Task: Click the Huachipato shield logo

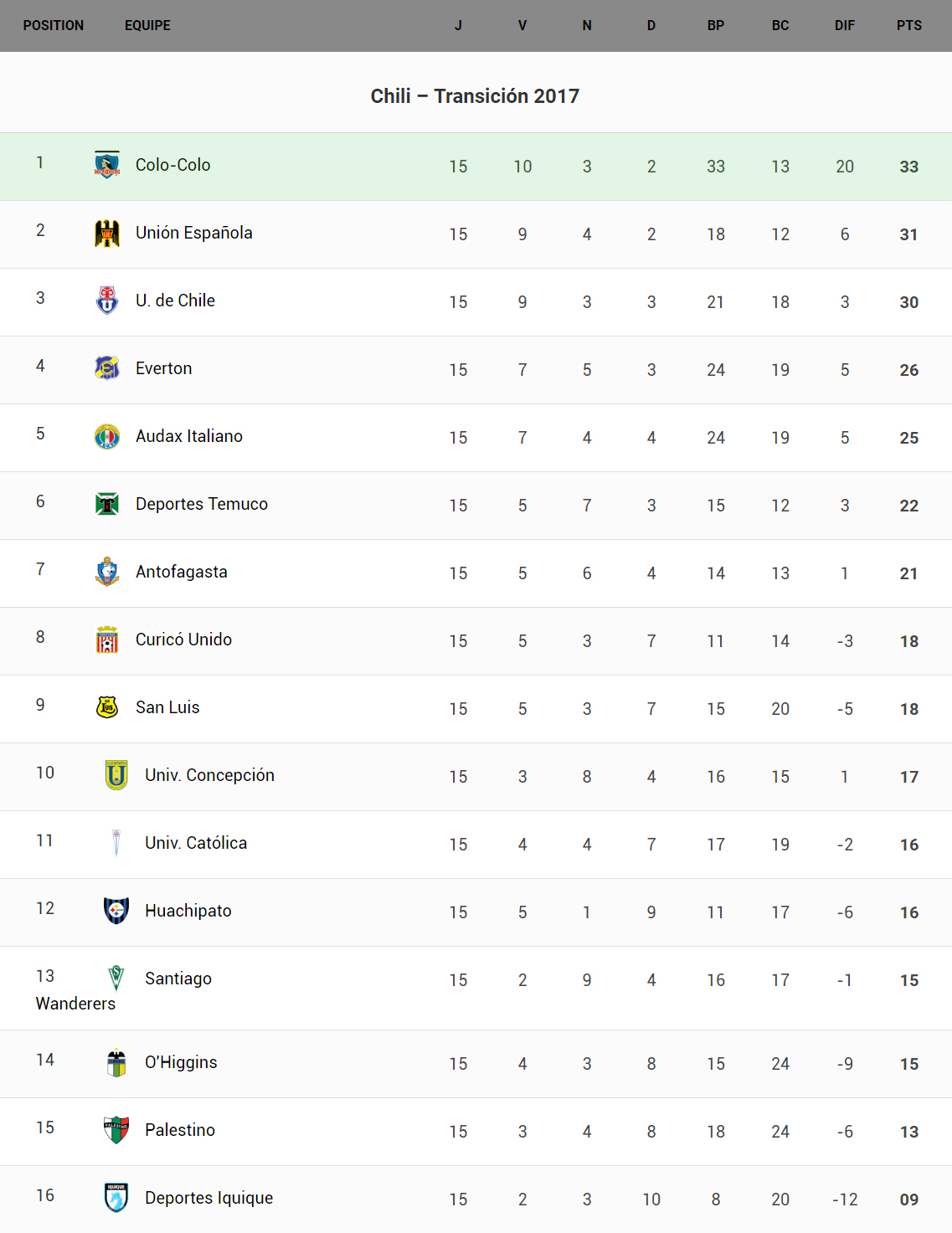Action: click(116, 911)
